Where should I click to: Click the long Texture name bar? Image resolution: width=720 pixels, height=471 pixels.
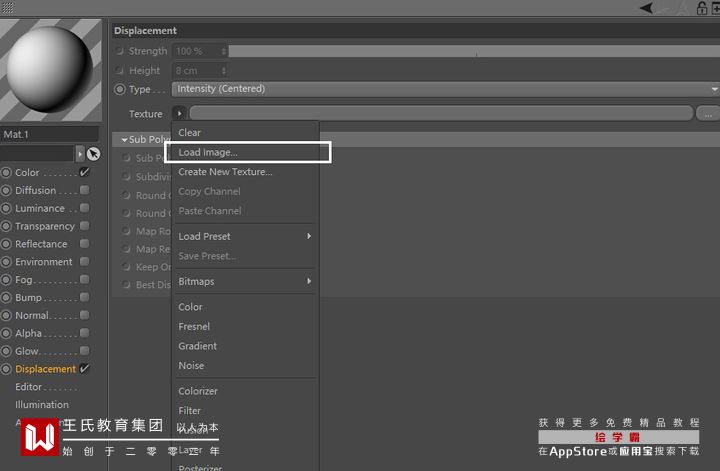[x=441, y=113]
